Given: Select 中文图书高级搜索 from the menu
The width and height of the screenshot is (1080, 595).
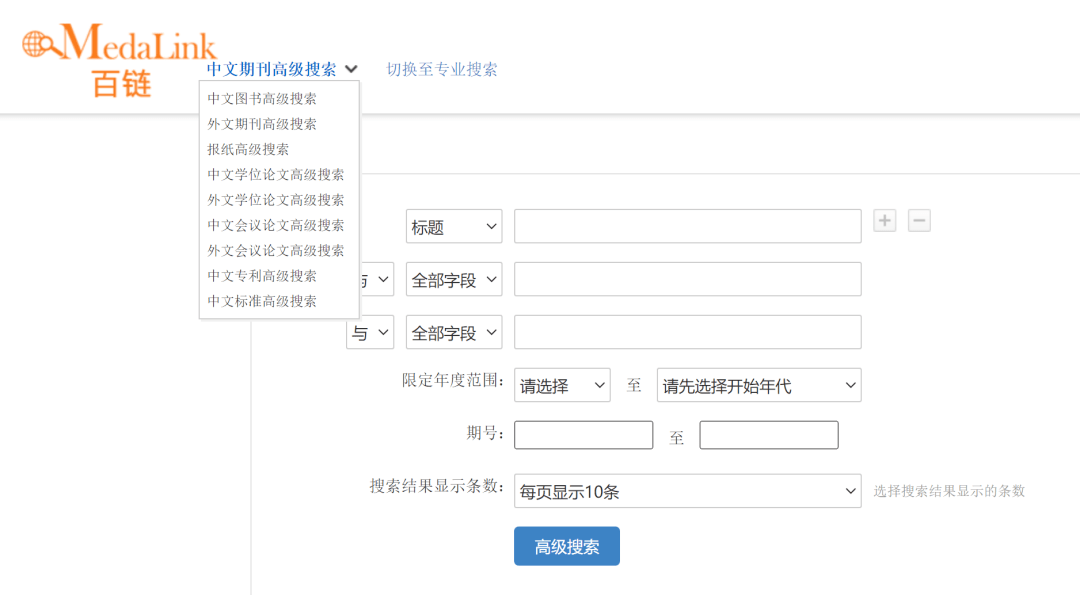Looking at the screenshot, I should [262, 98].
